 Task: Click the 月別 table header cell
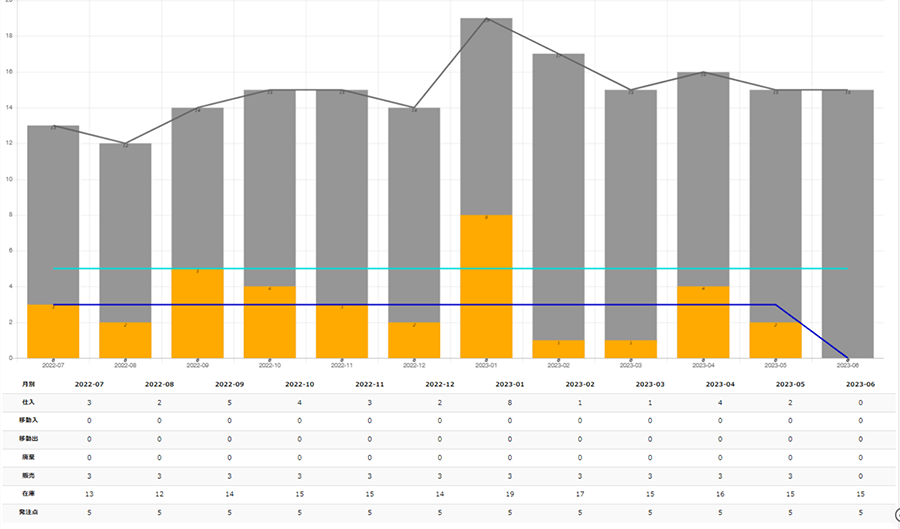tap(27, 384)
